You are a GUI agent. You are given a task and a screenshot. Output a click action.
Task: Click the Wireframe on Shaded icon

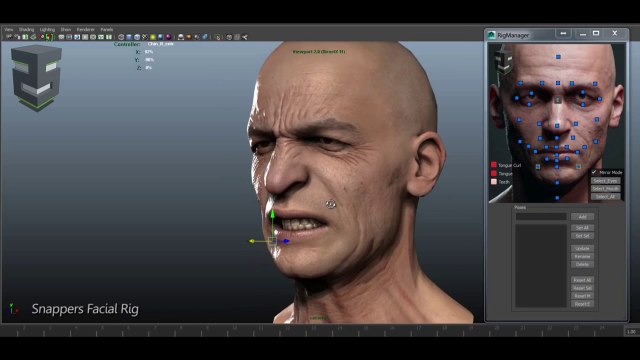point(144,37)
